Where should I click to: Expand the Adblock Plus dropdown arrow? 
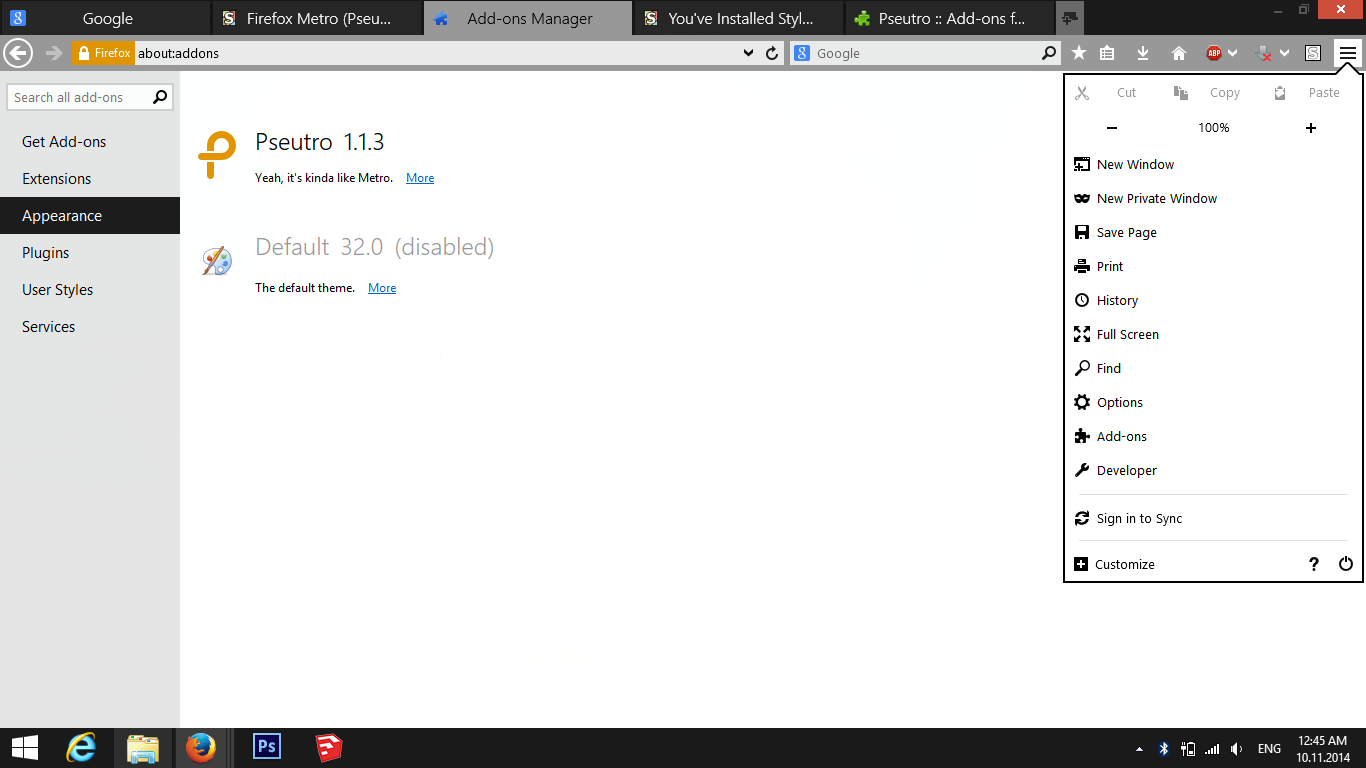pyautogui.click(x=1233, y=53)
